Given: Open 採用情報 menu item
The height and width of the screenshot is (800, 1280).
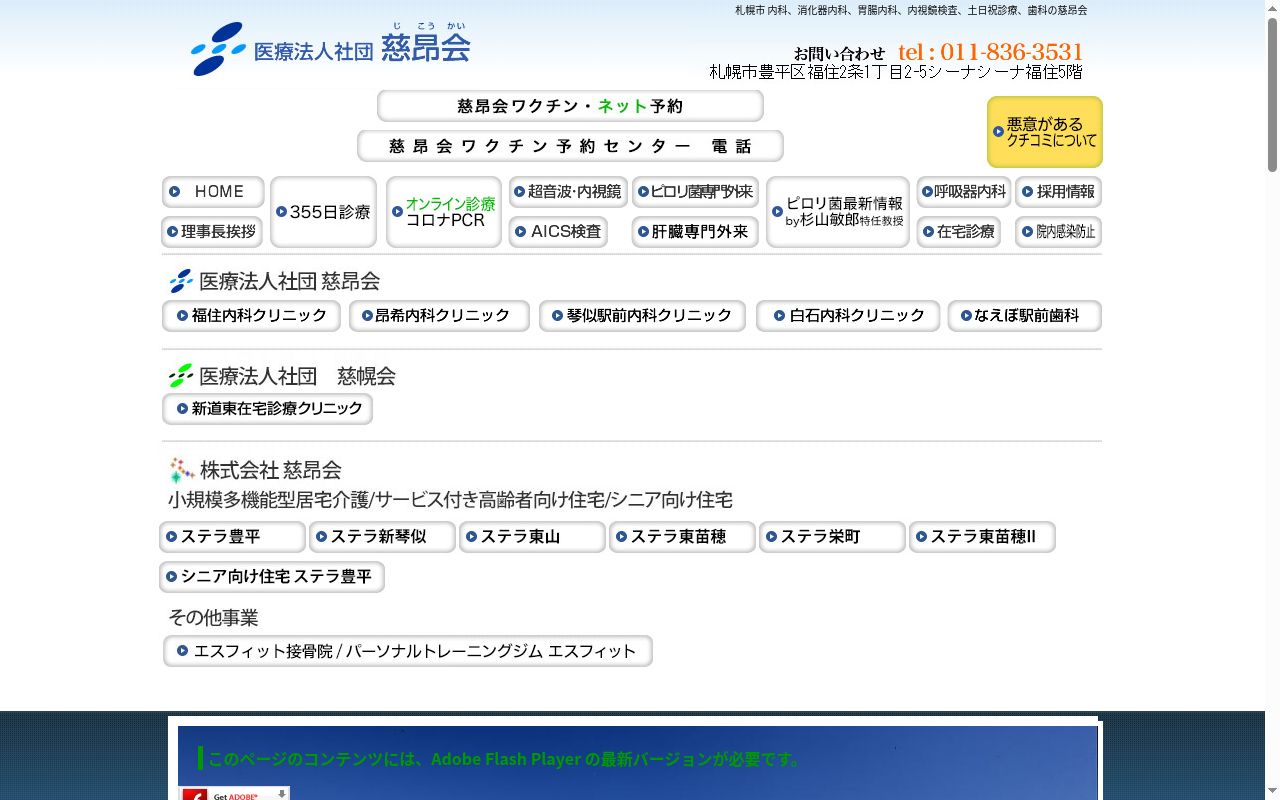Looking at the screenshot, I should 1058,192.
